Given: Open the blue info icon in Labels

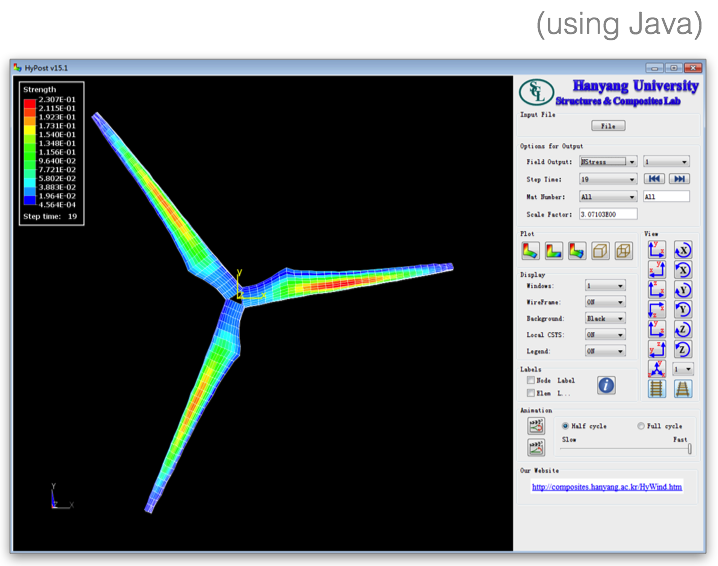Looking at the screenshot, I should tap(606, 385).
